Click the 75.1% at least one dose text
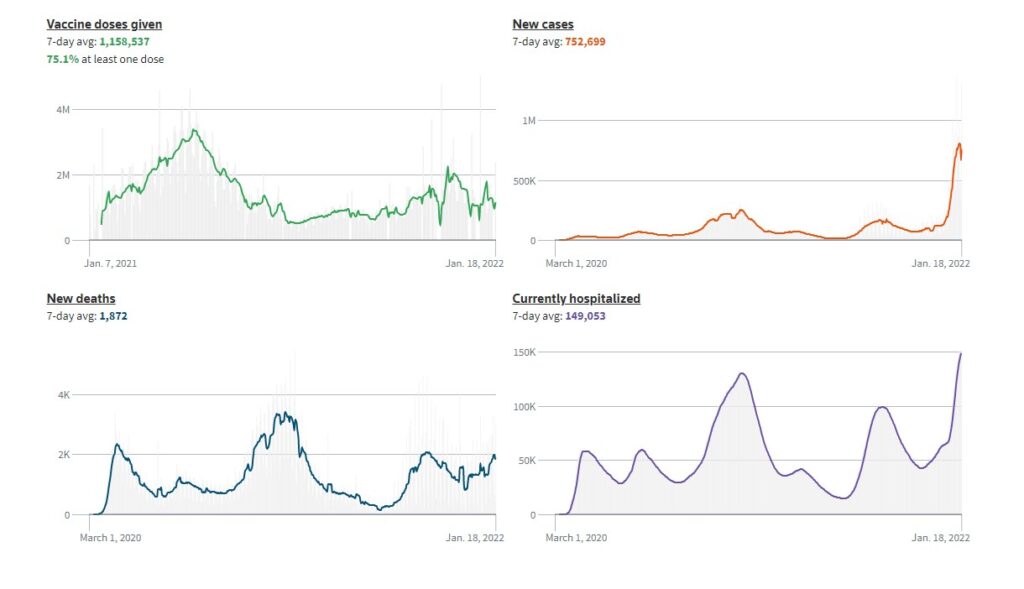1024x589 pixels. click(105, 59)
